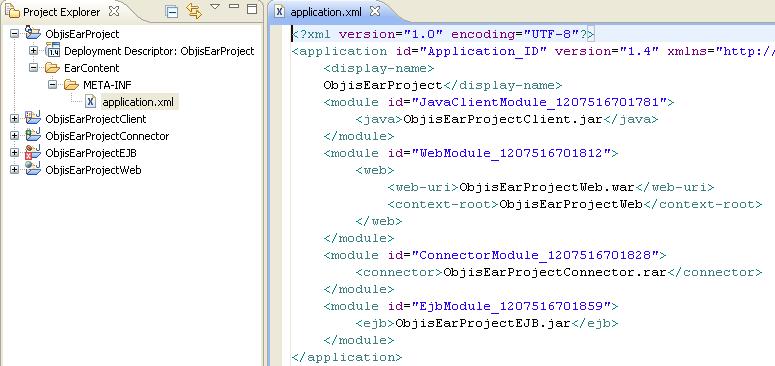Select ObjisEarProject in the tree
Screen dimensions: 775x366
(x=82, y=34)
